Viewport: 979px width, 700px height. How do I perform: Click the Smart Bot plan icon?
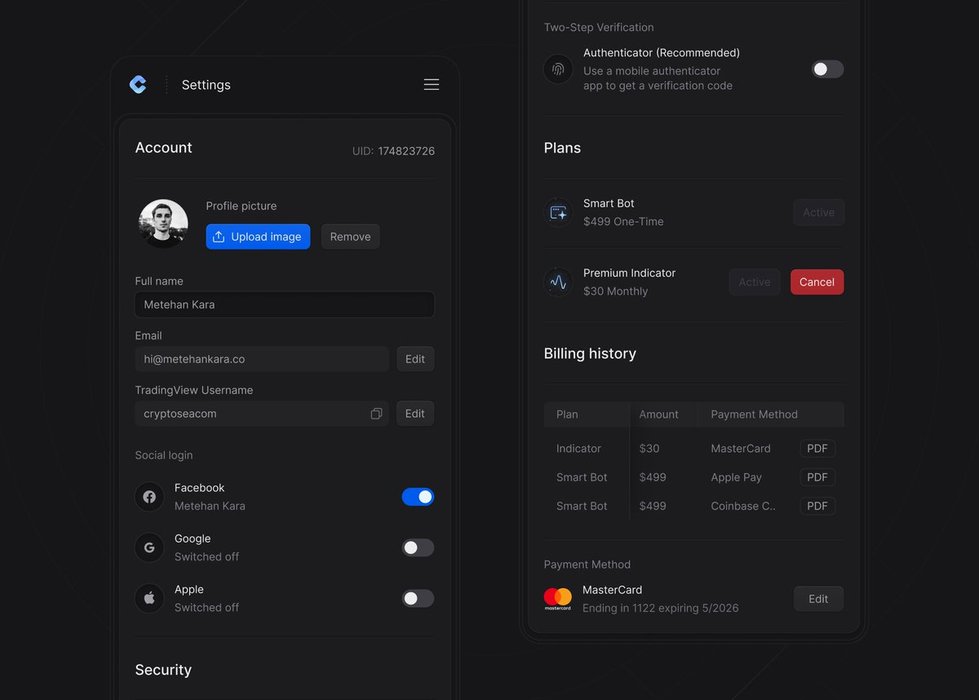tap(558, 212)
